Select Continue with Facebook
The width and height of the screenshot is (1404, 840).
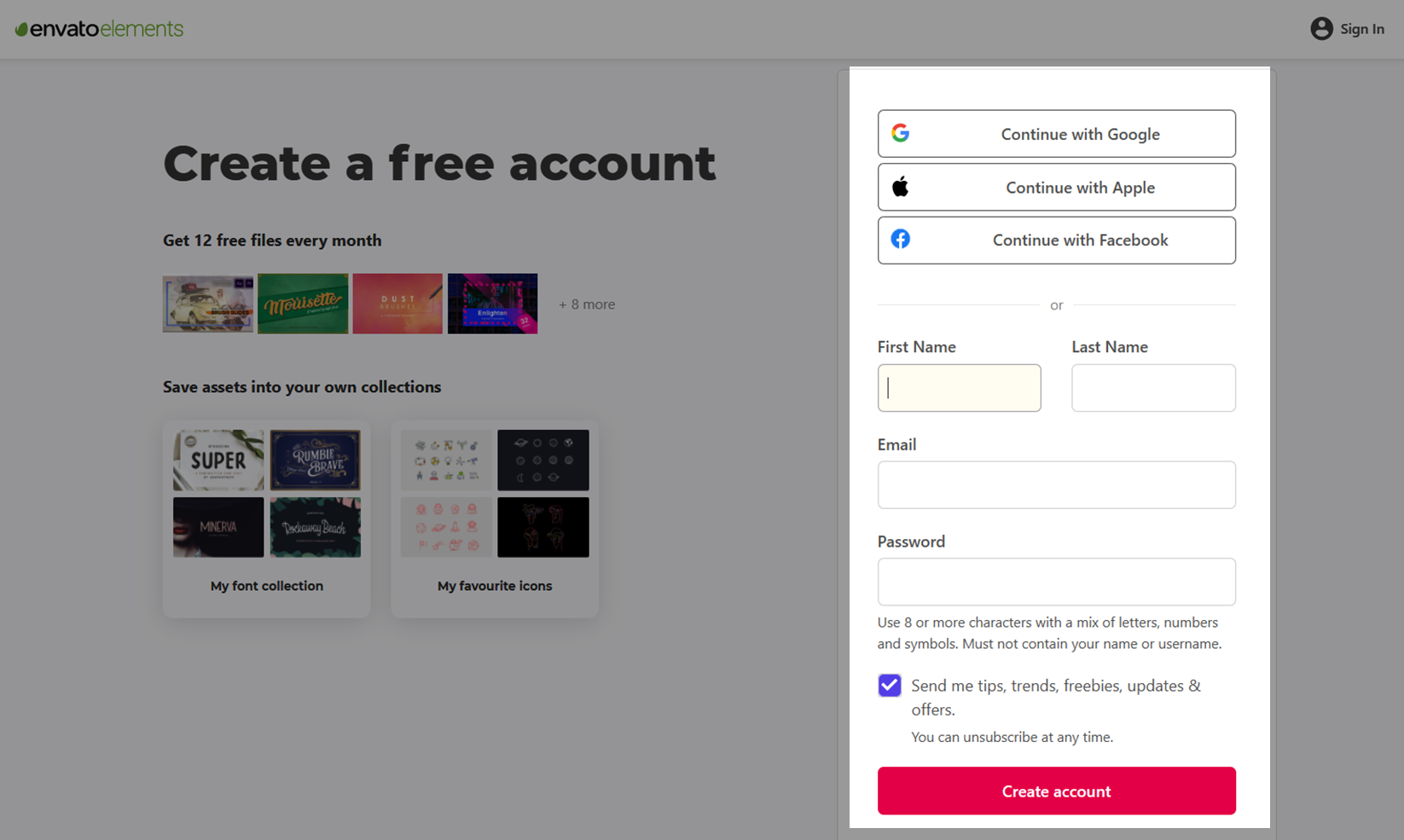pos(1056,240)
